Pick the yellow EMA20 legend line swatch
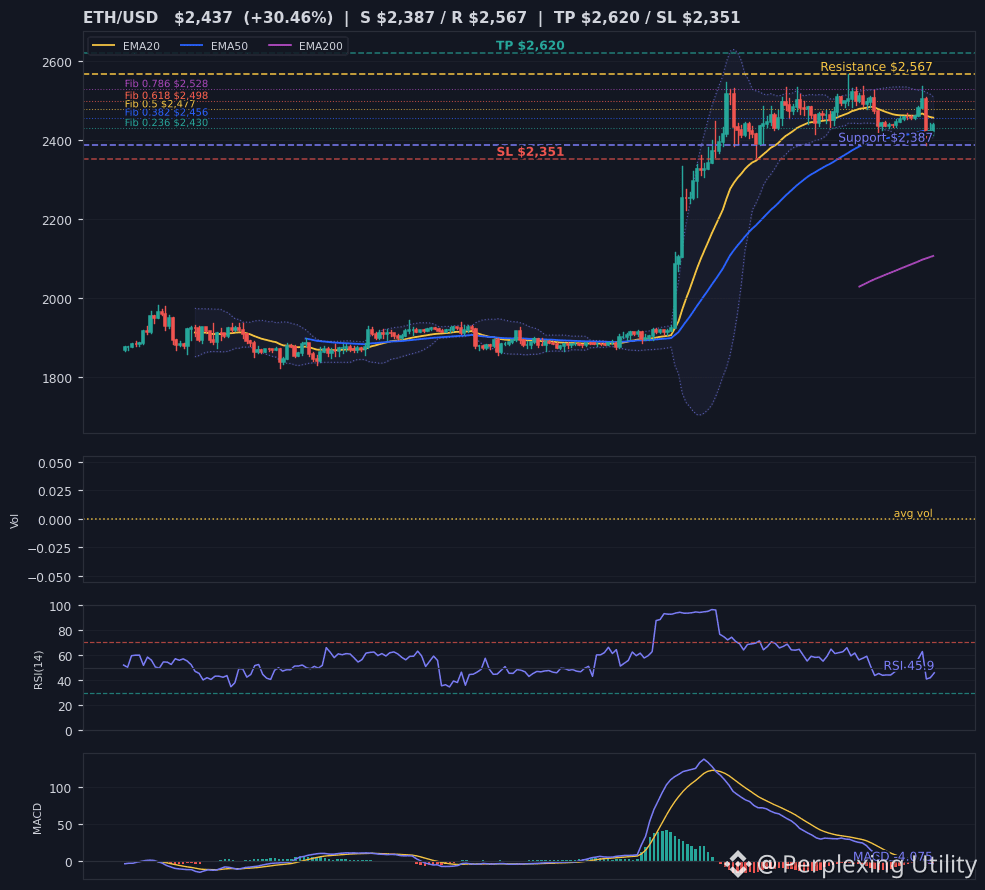This screenshot has height=890, width=985. tap(104, 46)
